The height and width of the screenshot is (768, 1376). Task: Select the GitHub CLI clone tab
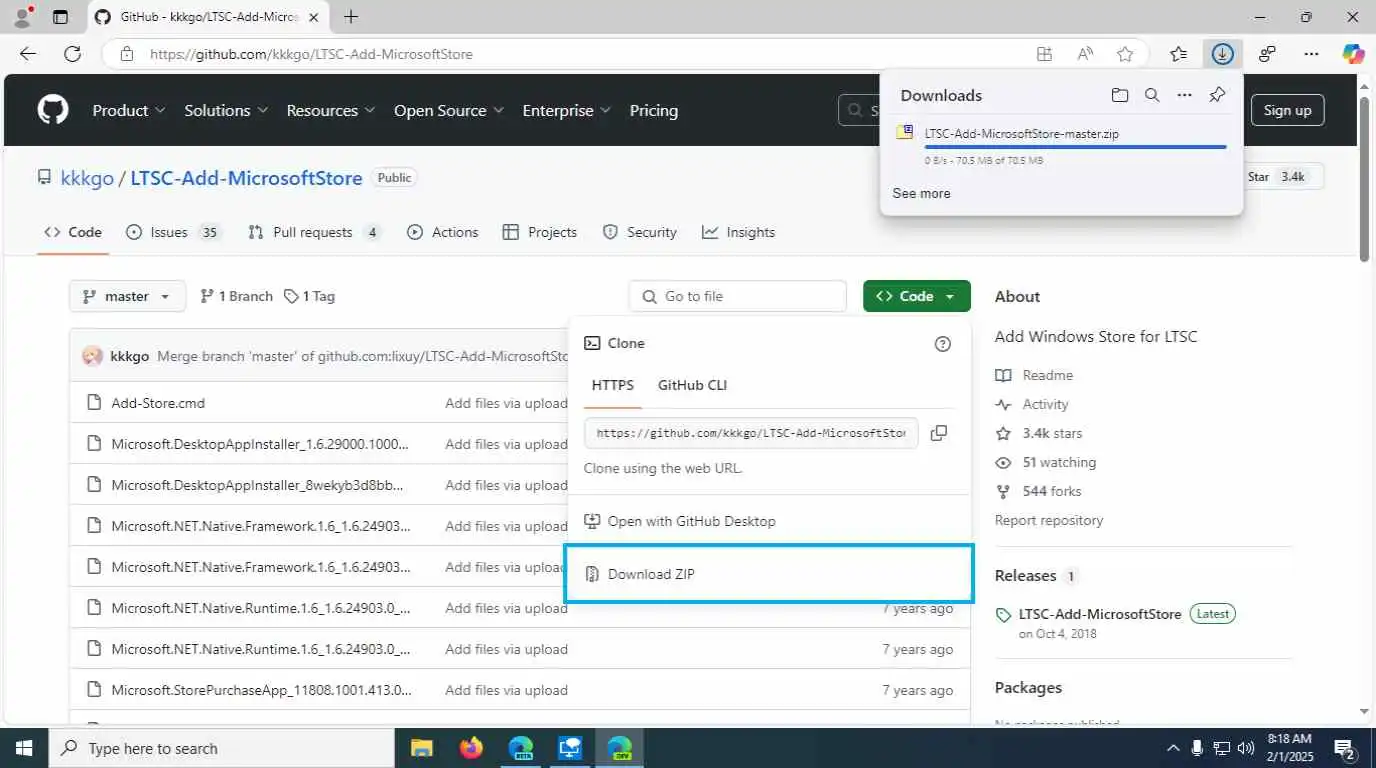(692, 385)
